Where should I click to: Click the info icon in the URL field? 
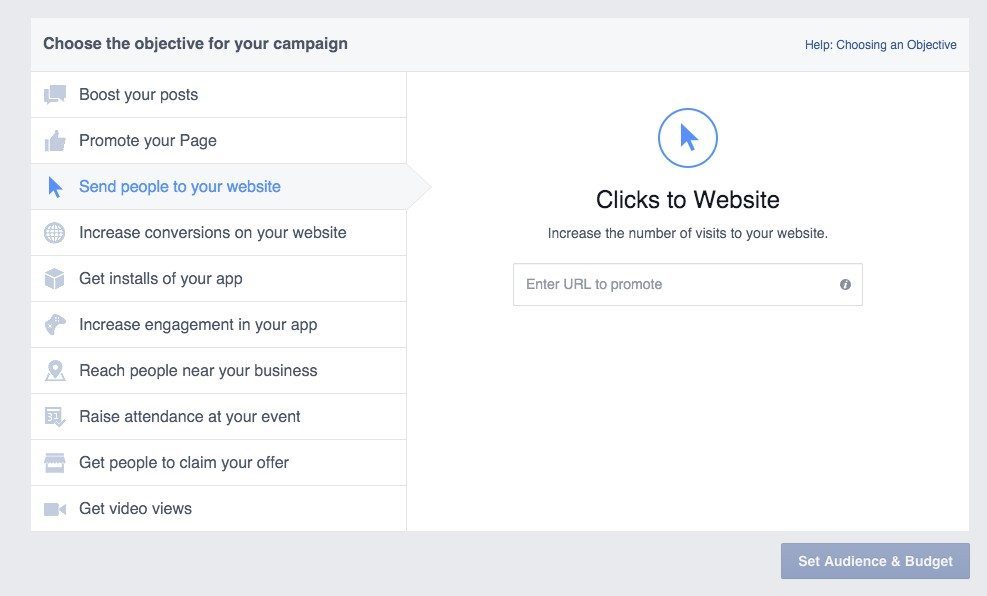845,285
